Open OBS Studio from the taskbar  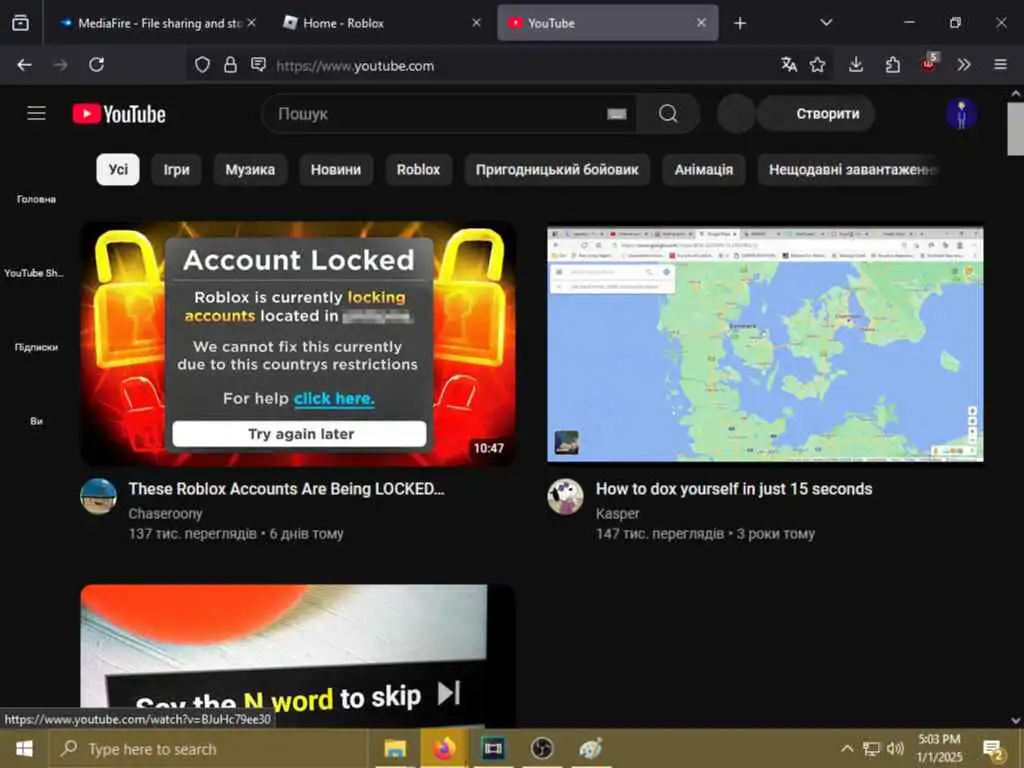tap(542, 748)
